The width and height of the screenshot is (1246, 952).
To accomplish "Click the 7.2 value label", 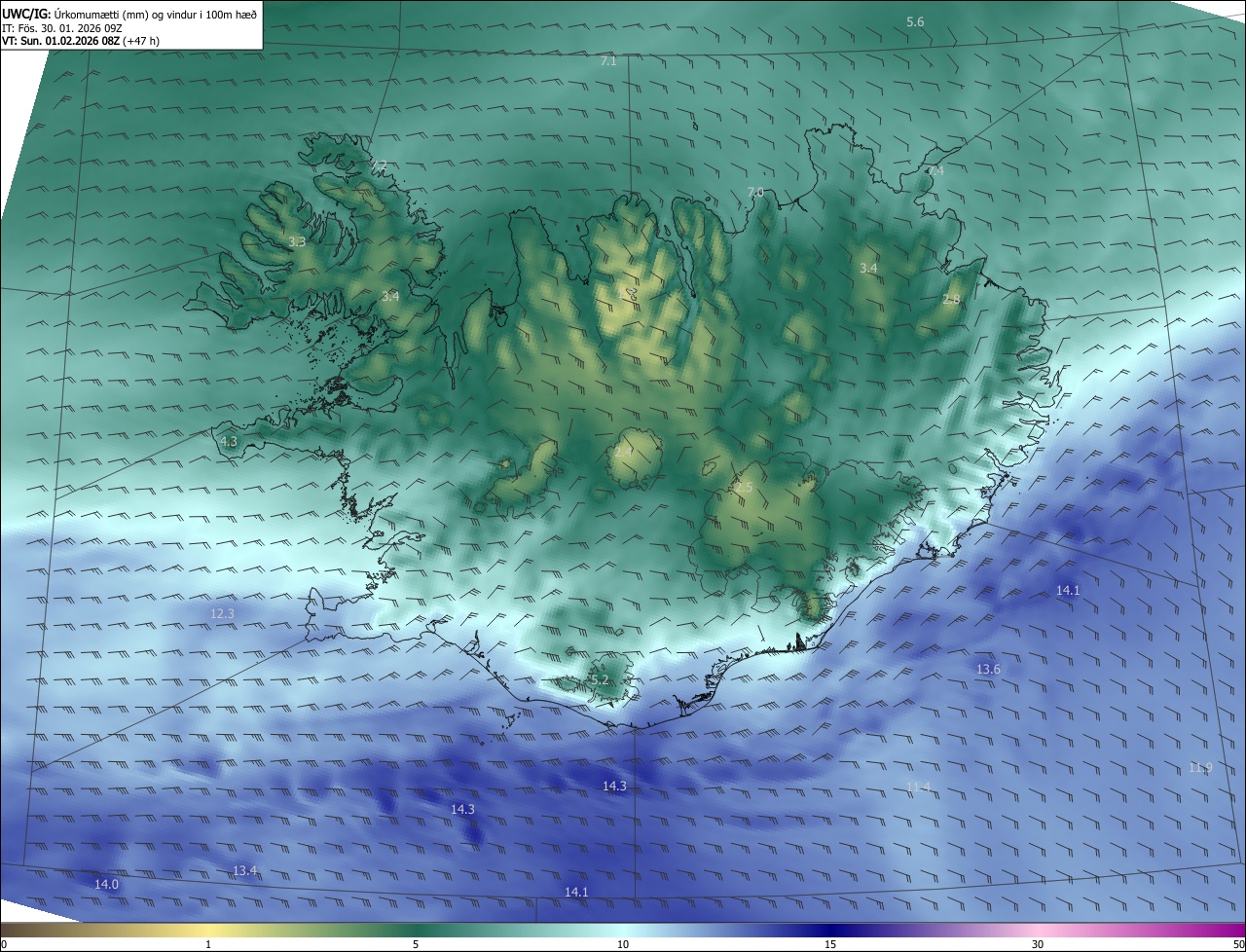I will point(378,164).
